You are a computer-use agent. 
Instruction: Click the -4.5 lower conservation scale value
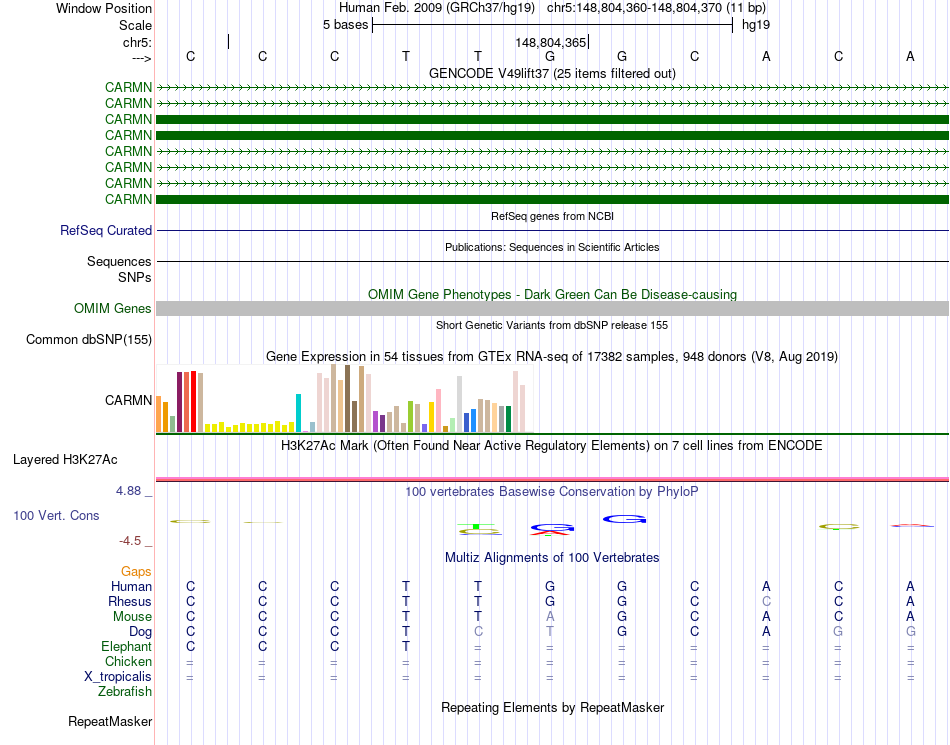tap(130, 540)
